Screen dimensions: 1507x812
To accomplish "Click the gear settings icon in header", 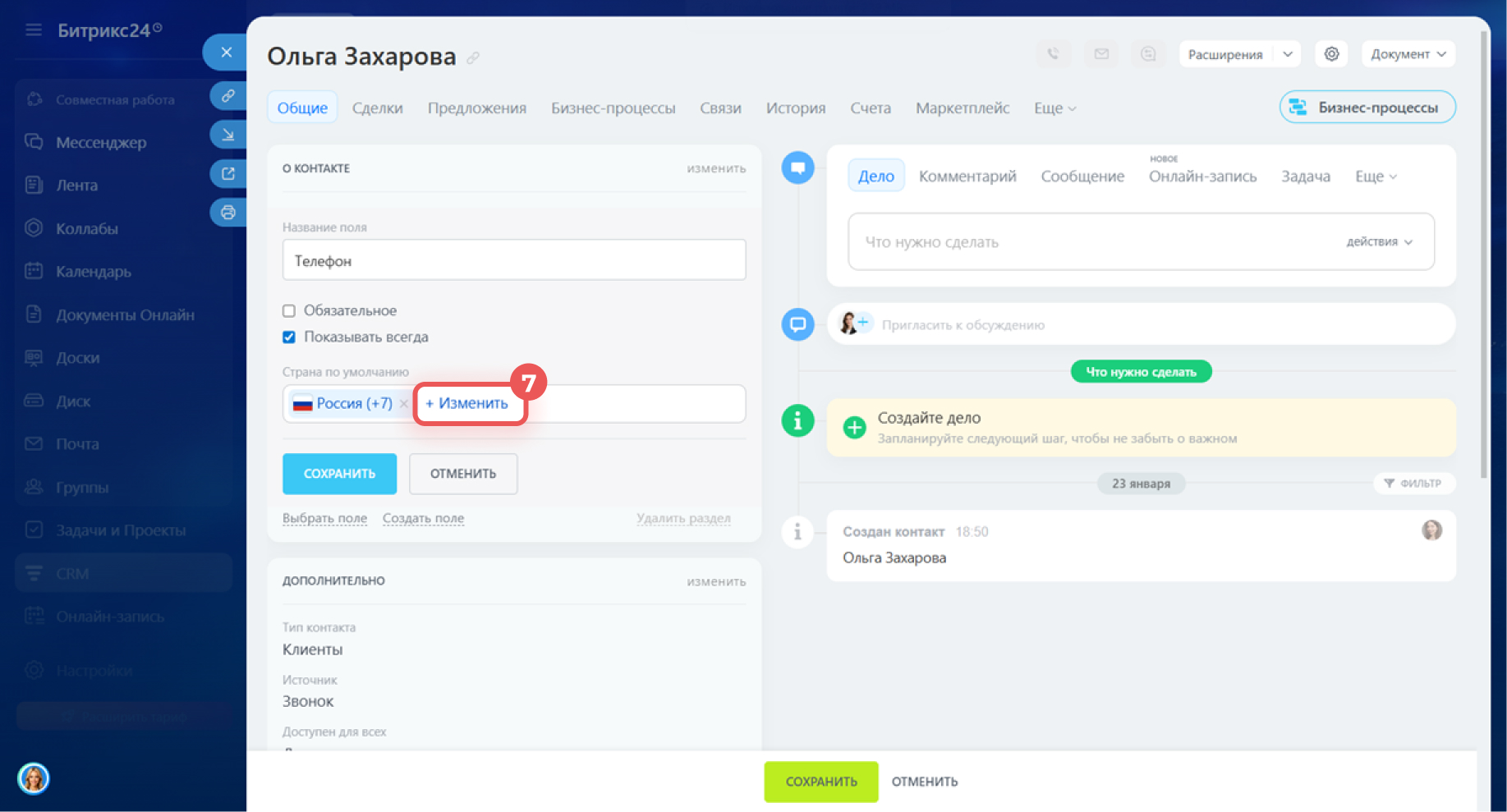I will 1331,54.
